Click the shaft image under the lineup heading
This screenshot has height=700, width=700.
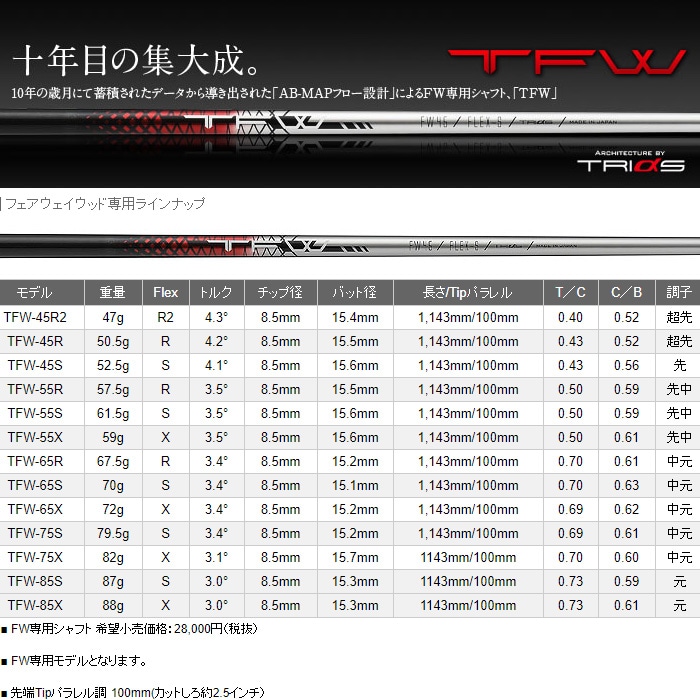pos(300,245)
